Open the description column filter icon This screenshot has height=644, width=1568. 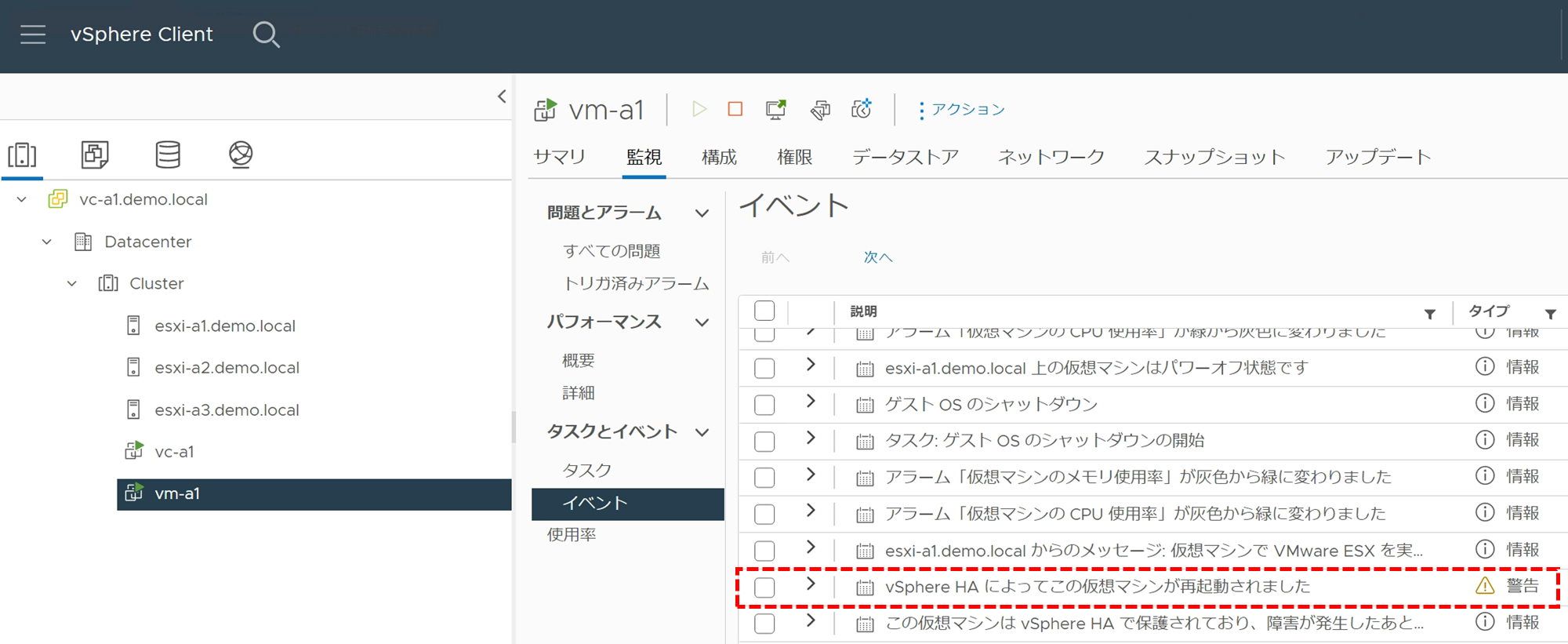1430,314
